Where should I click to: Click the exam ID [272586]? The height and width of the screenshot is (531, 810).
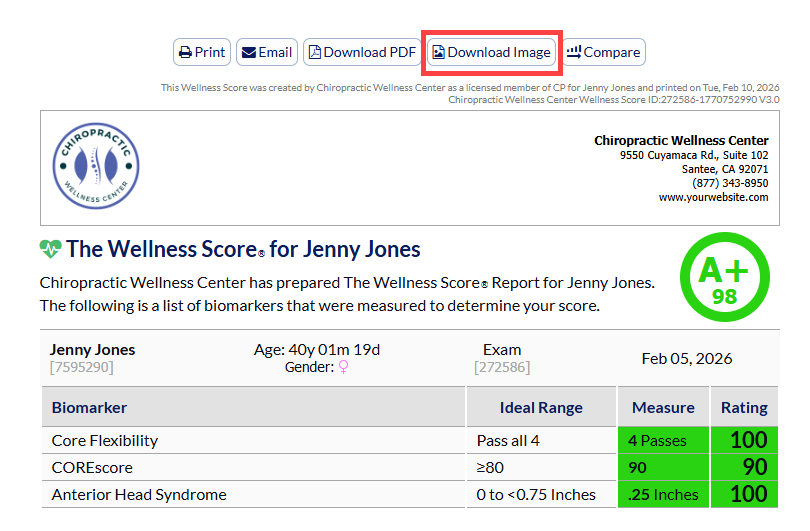502,367
